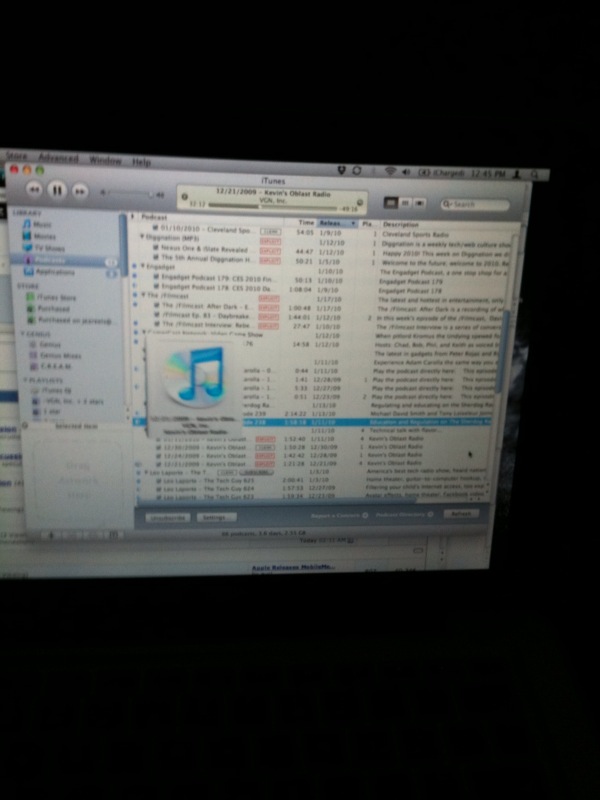
Task: Collapse the Leo Laporte Tech Guy group
Action: (x=146, y=472)
